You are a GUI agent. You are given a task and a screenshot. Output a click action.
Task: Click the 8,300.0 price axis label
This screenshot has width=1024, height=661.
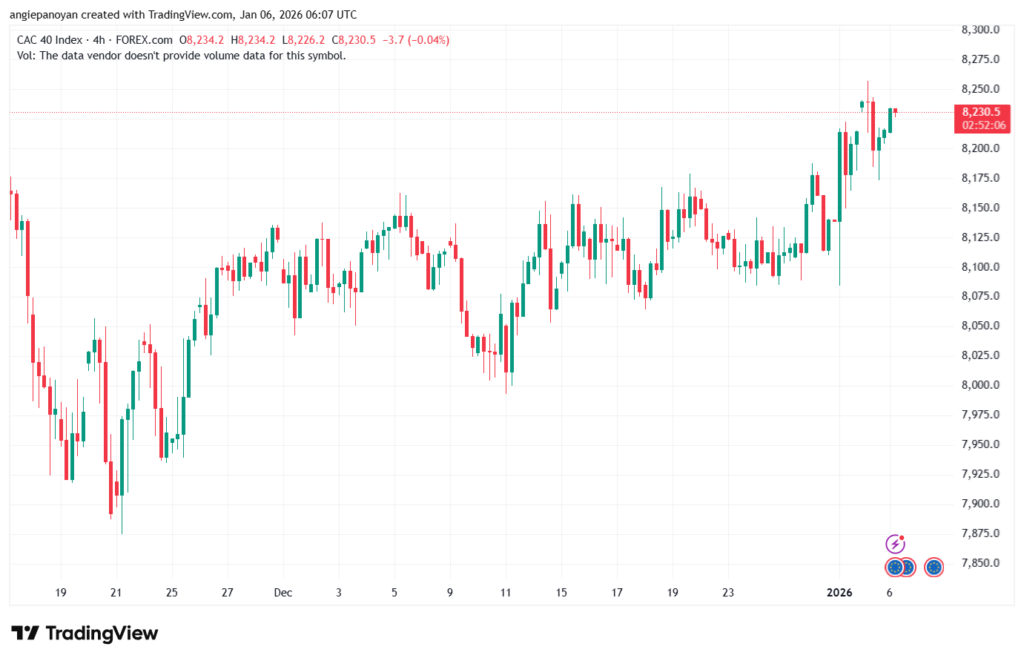click(981, 30)
